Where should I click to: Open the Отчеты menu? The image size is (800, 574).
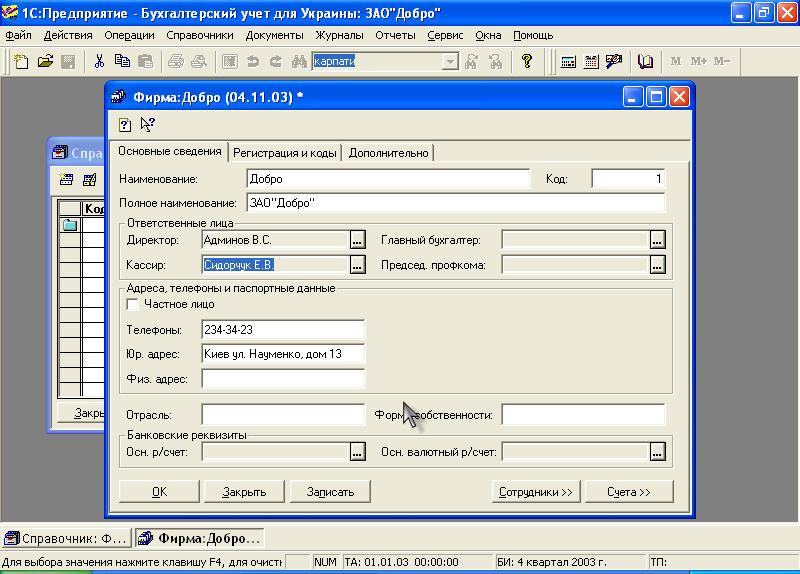(395, 35)
